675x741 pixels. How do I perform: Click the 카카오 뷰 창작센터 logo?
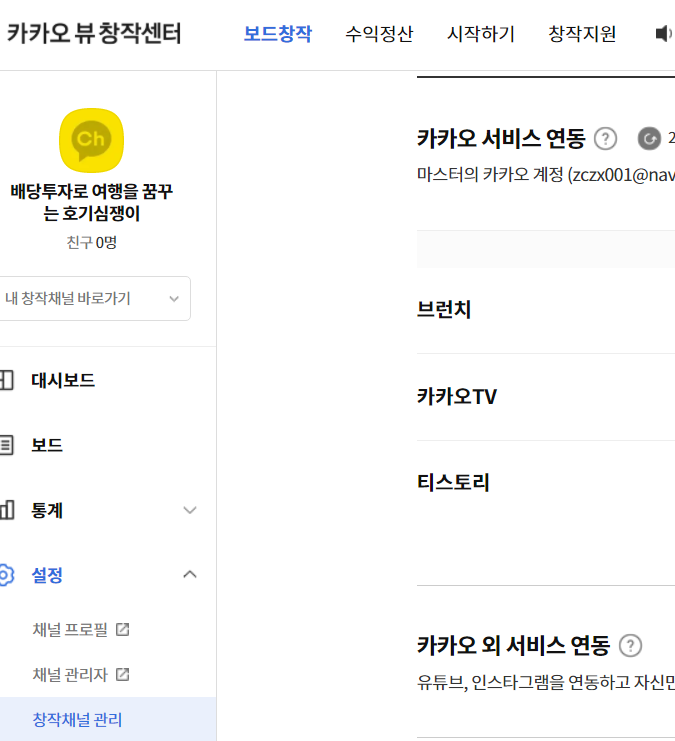pyautogui.click(x=94, y=33)
